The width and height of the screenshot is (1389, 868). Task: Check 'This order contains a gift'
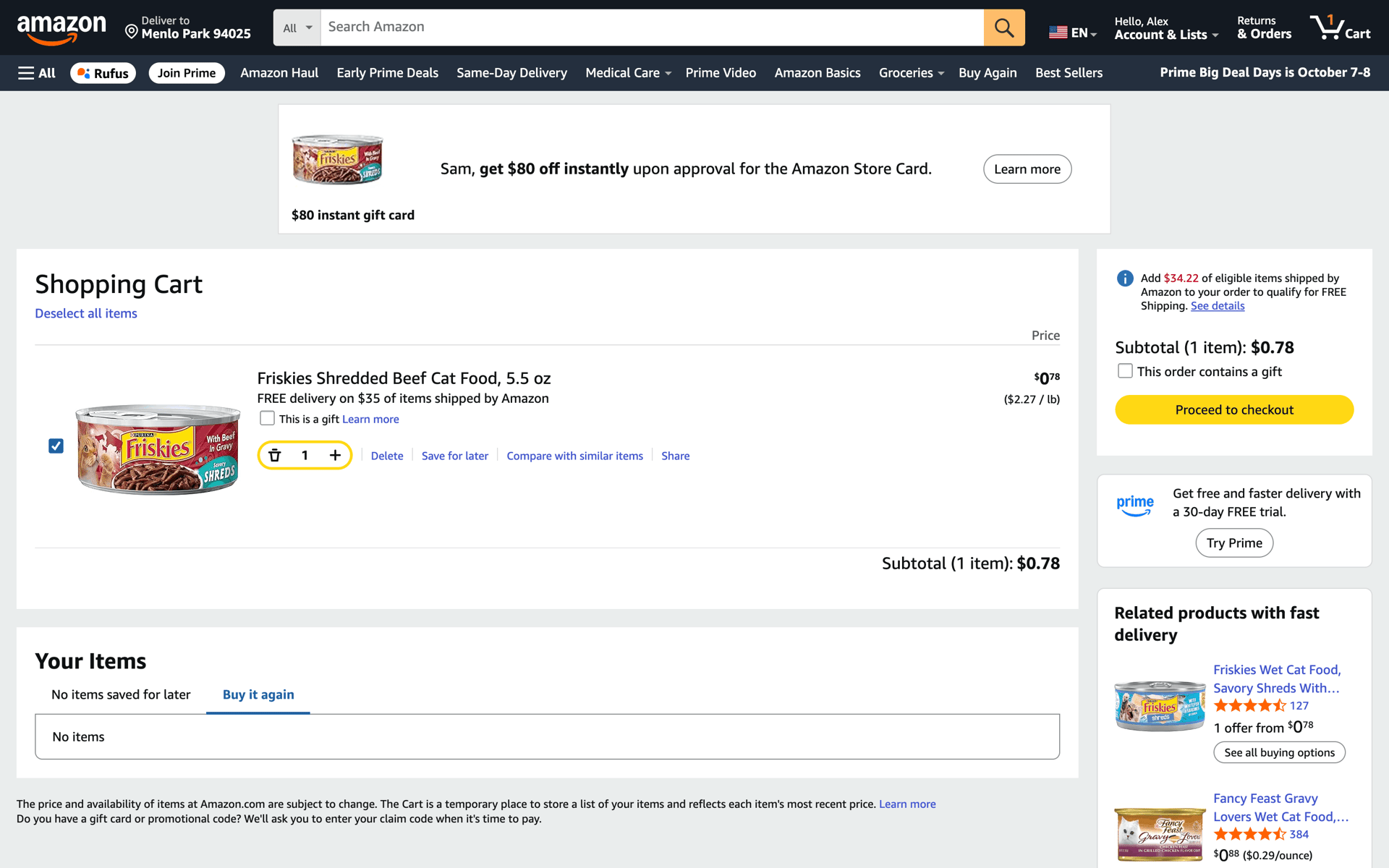pos(1125,371)
